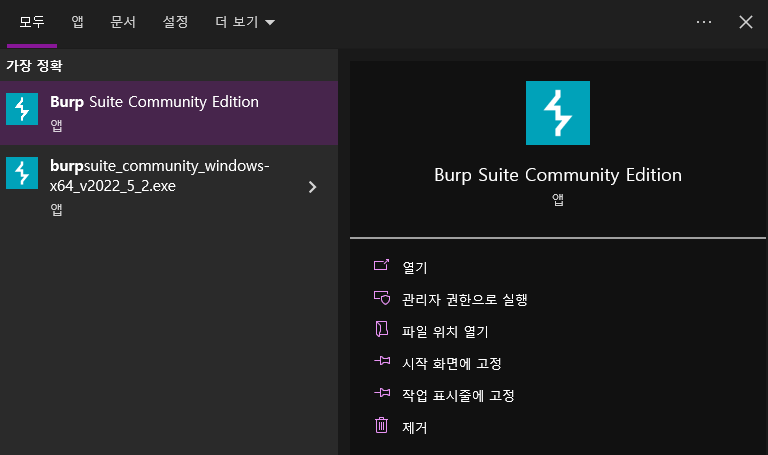The width and height of the screenshot is (768, 455).
Task: Choose 파일 위치 열기
Action: [445, 332]
